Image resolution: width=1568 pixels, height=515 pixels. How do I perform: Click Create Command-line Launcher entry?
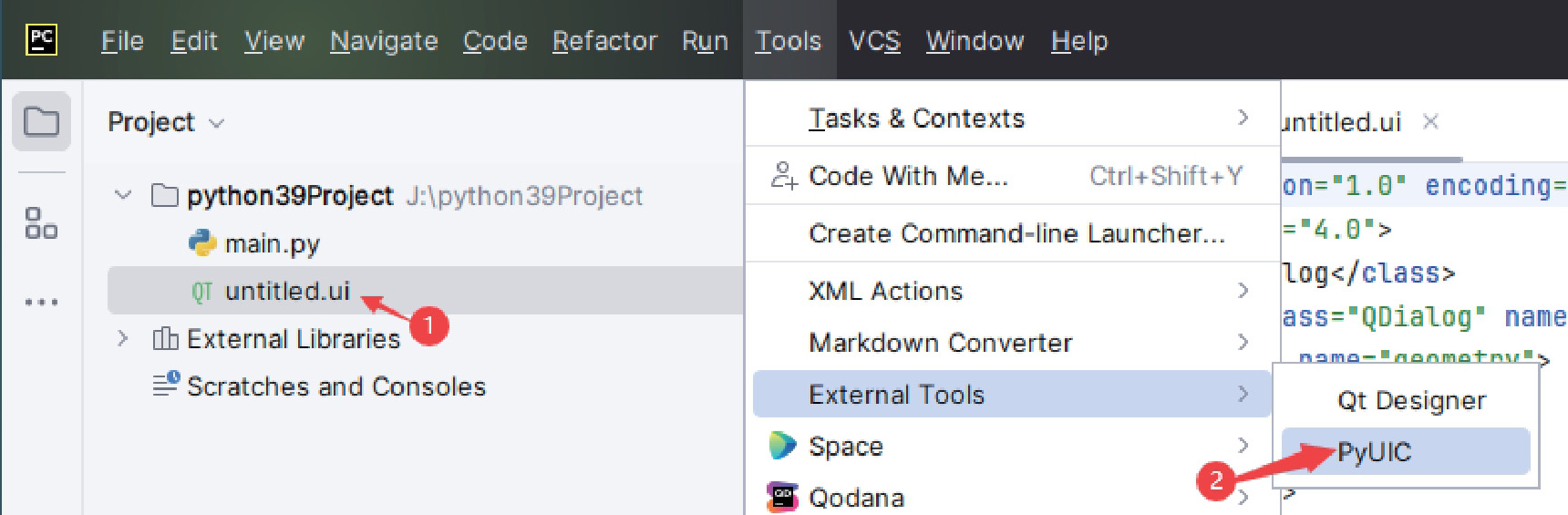click(x=1016, y=233)
